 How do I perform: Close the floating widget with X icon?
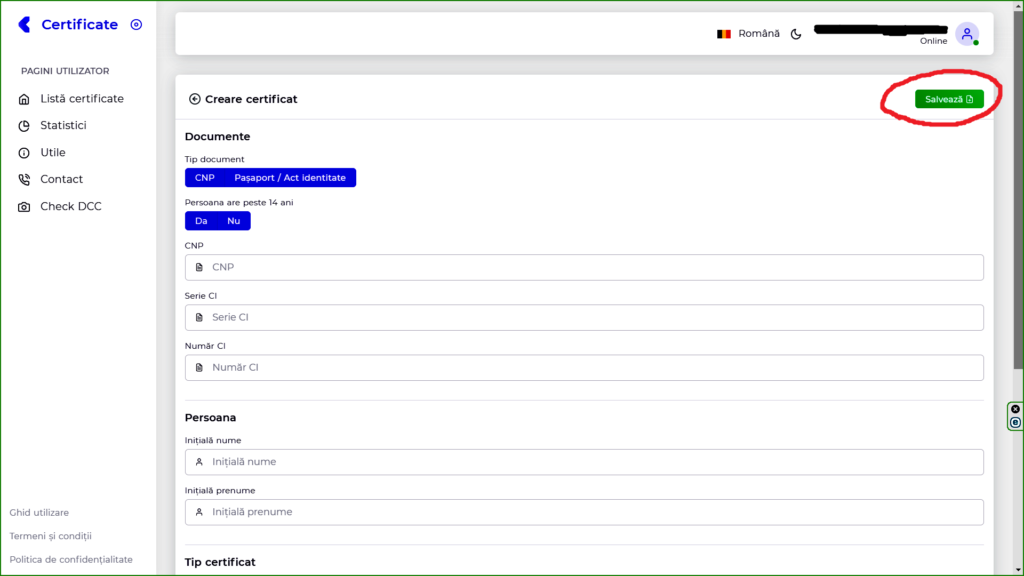pos(1015,409)
